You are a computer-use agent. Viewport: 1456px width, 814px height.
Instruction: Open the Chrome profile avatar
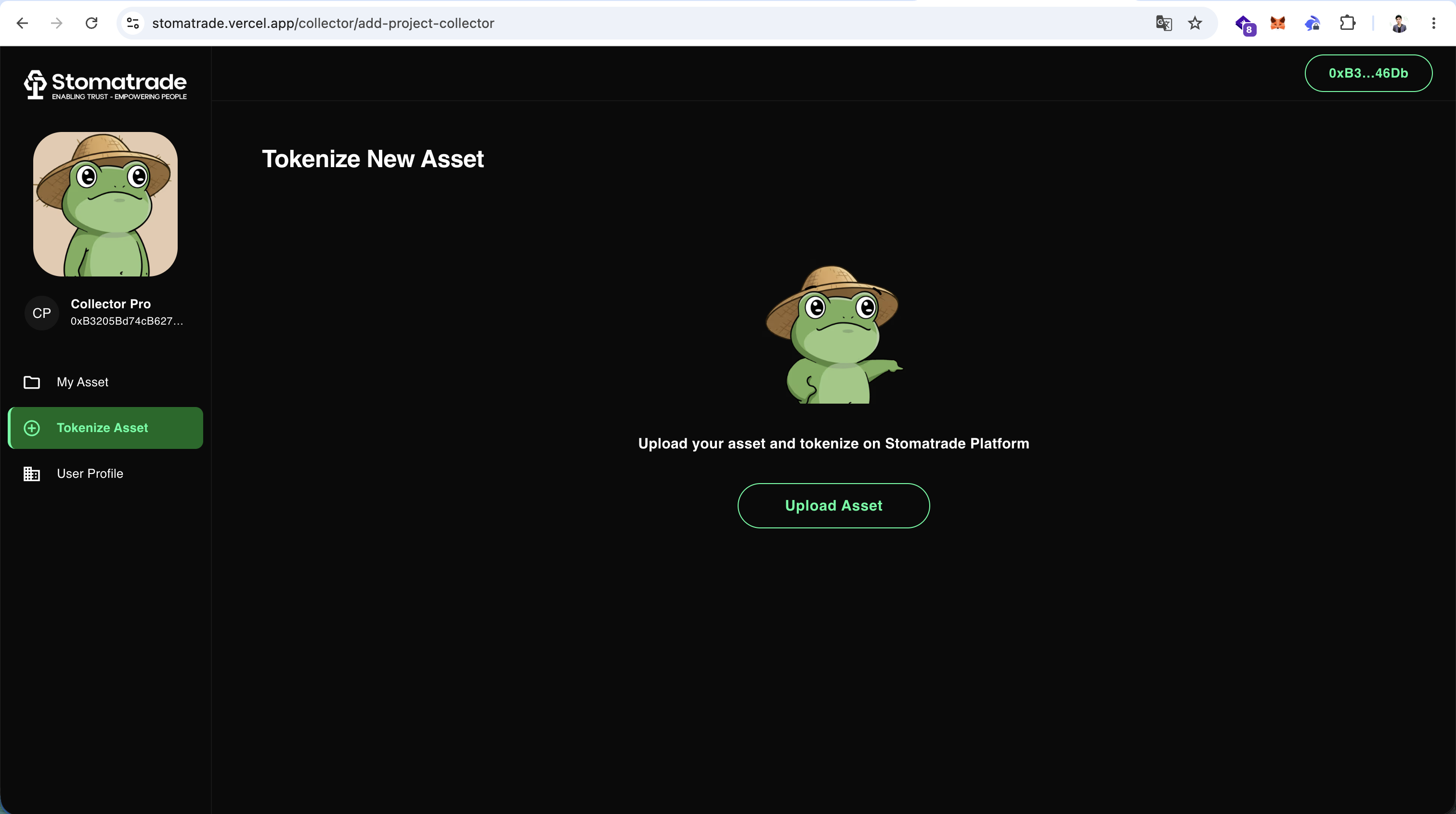pos(1399,23)
